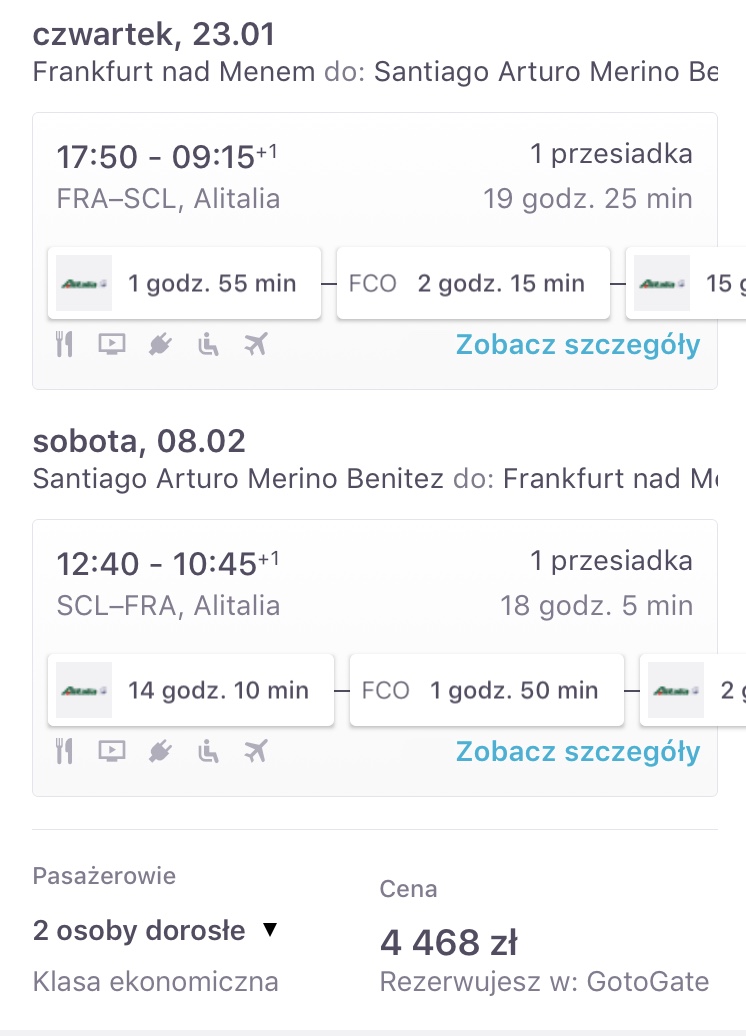
Task: Tap the wheelchair icon on return flight
Action: (x=208, y=751)
